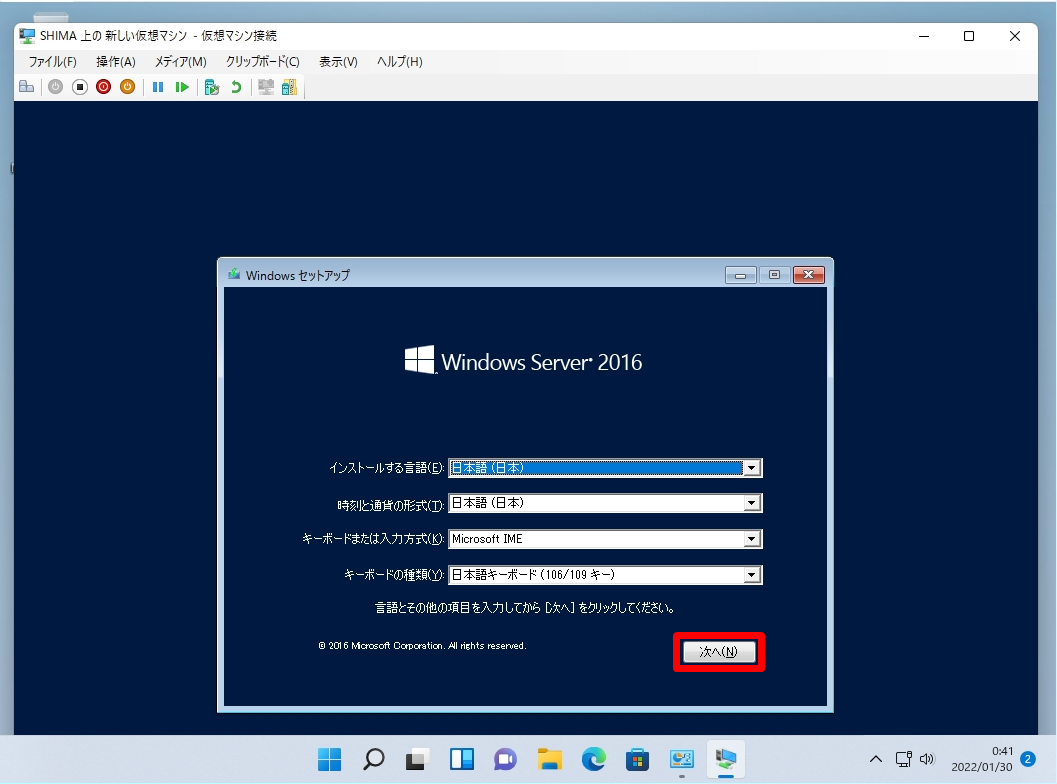Maximize the 仮想マシン接続 window
Image resolution: width=1057 pixels, height=784 pixels.
click(969, 36)
